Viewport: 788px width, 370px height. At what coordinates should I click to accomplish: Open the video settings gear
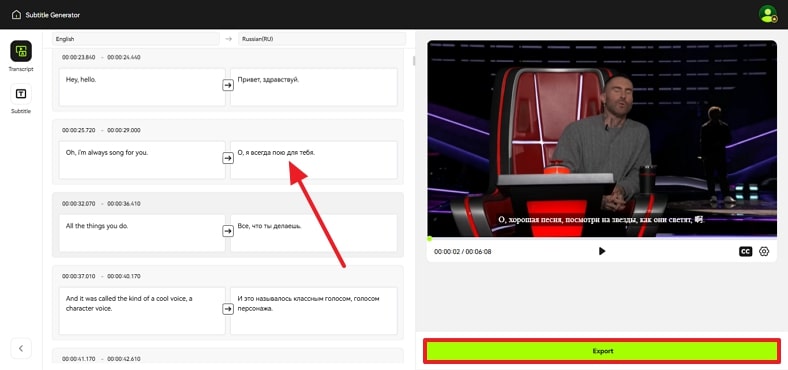(764, 251)
